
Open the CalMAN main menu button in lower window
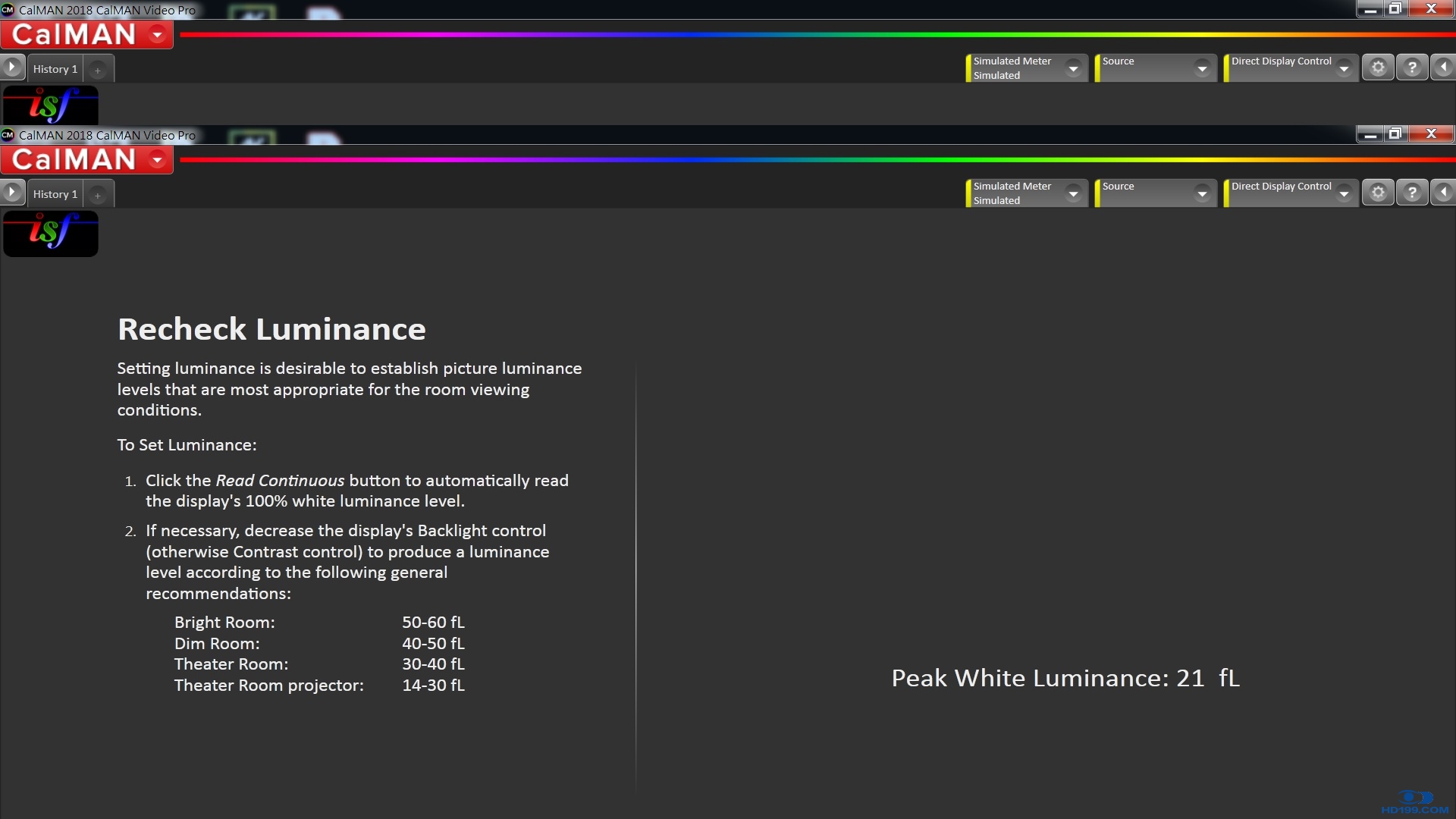coord(87,160)
